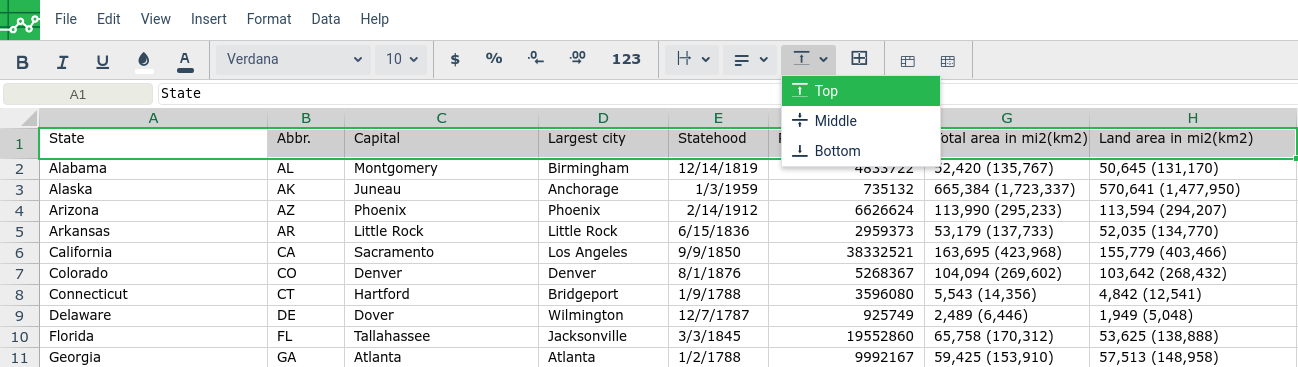Apply percent number format
The image size is (1298, 367).
[494, 59]
